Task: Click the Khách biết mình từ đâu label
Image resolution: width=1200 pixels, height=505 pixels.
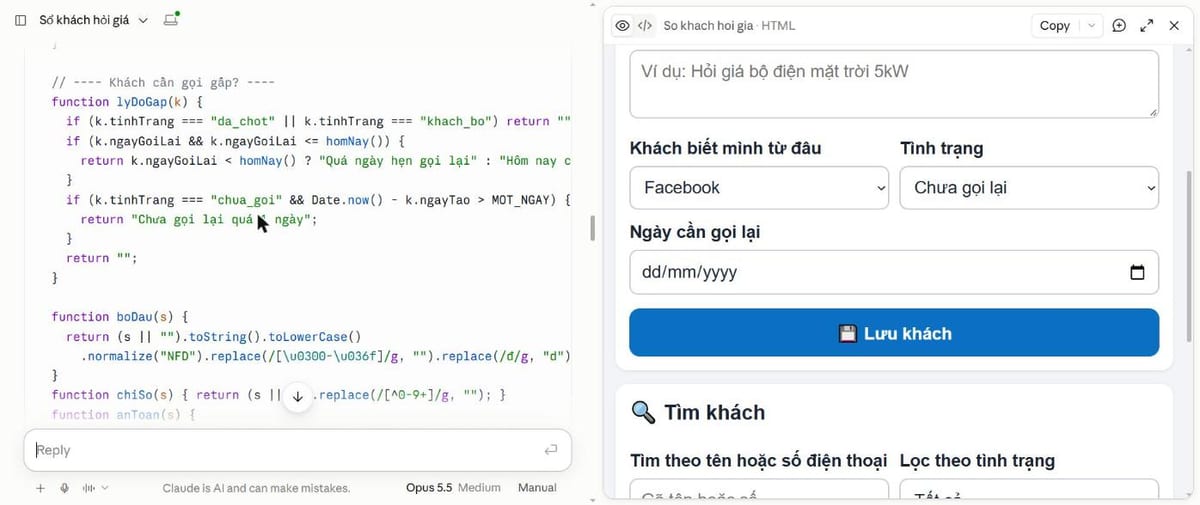Action: (x=725, y=148)
